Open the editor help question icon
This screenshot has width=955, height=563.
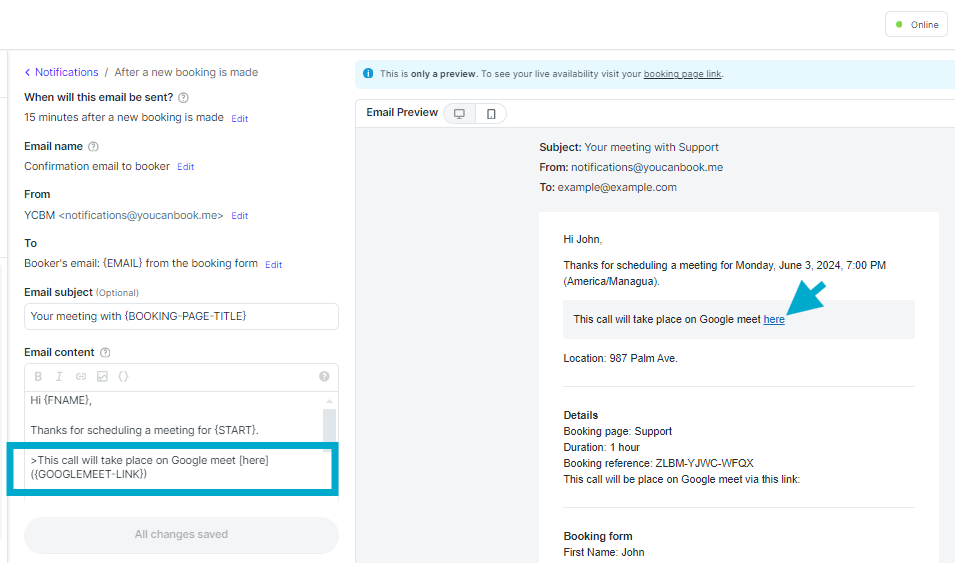coord(324,377)
